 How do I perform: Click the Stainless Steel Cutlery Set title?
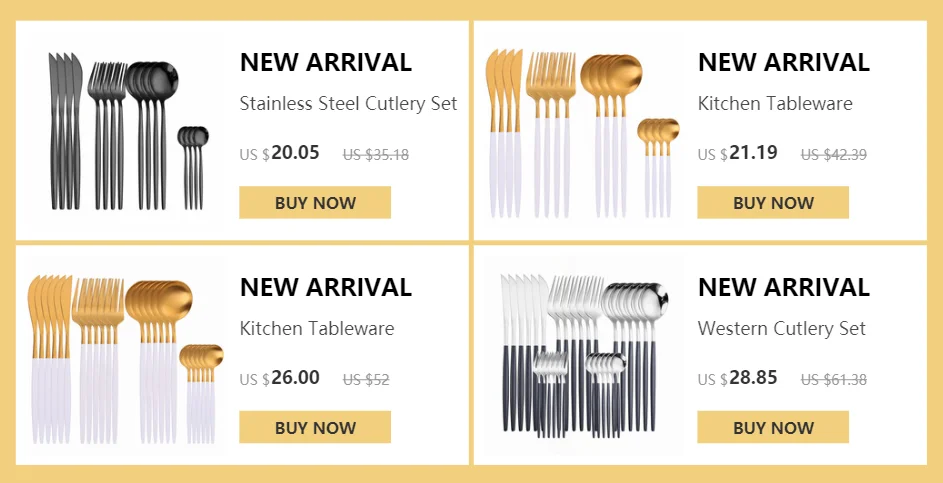click(x=348, y=103)
